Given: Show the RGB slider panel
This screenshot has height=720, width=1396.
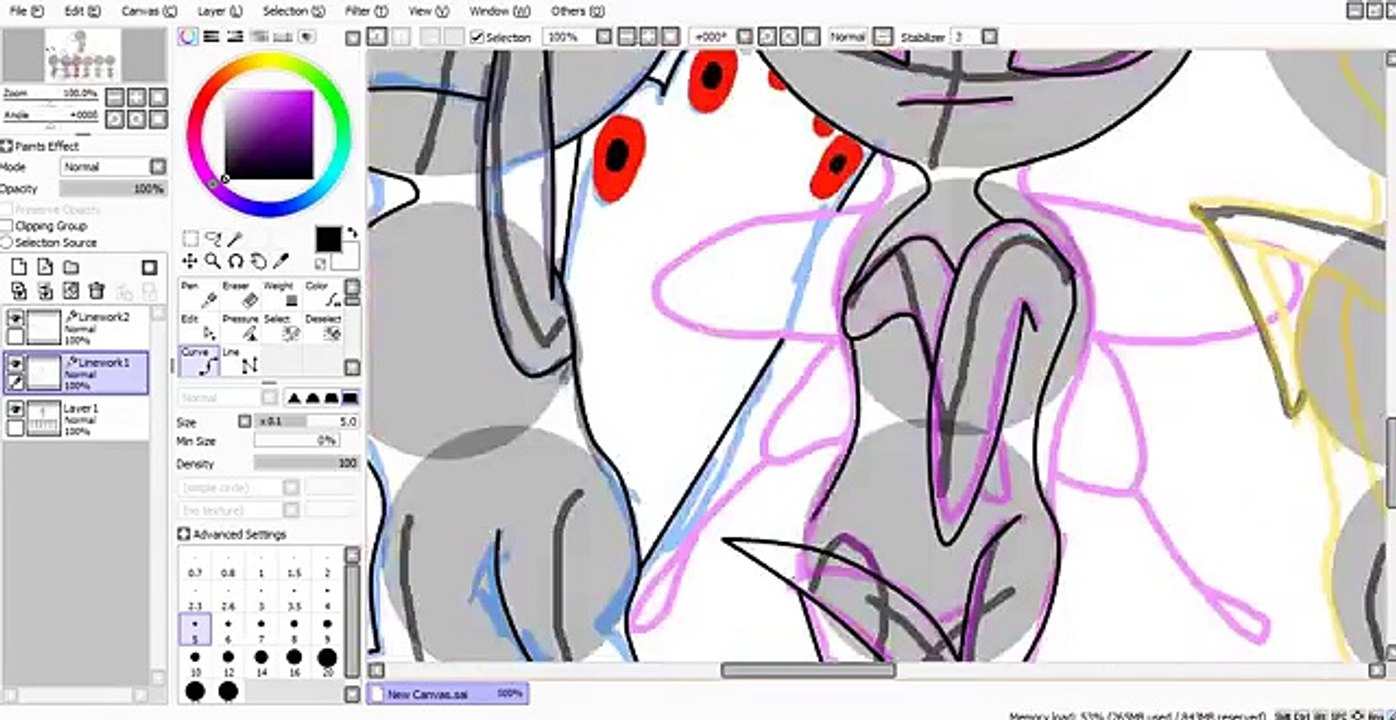Looking at the screenshot, I should coord(212,37).
